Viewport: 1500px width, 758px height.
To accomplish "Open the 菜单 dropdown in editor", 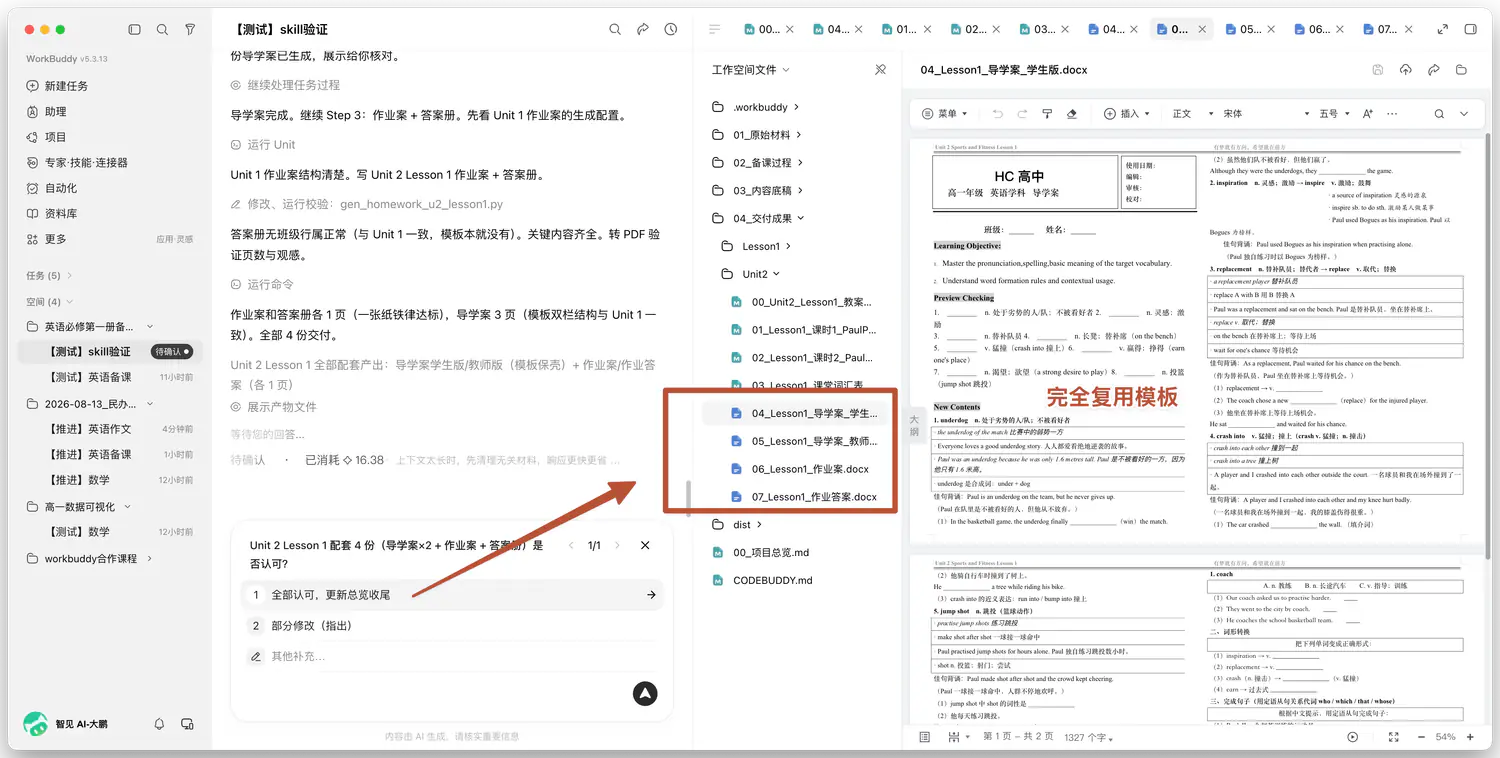I will click(944, 114).
